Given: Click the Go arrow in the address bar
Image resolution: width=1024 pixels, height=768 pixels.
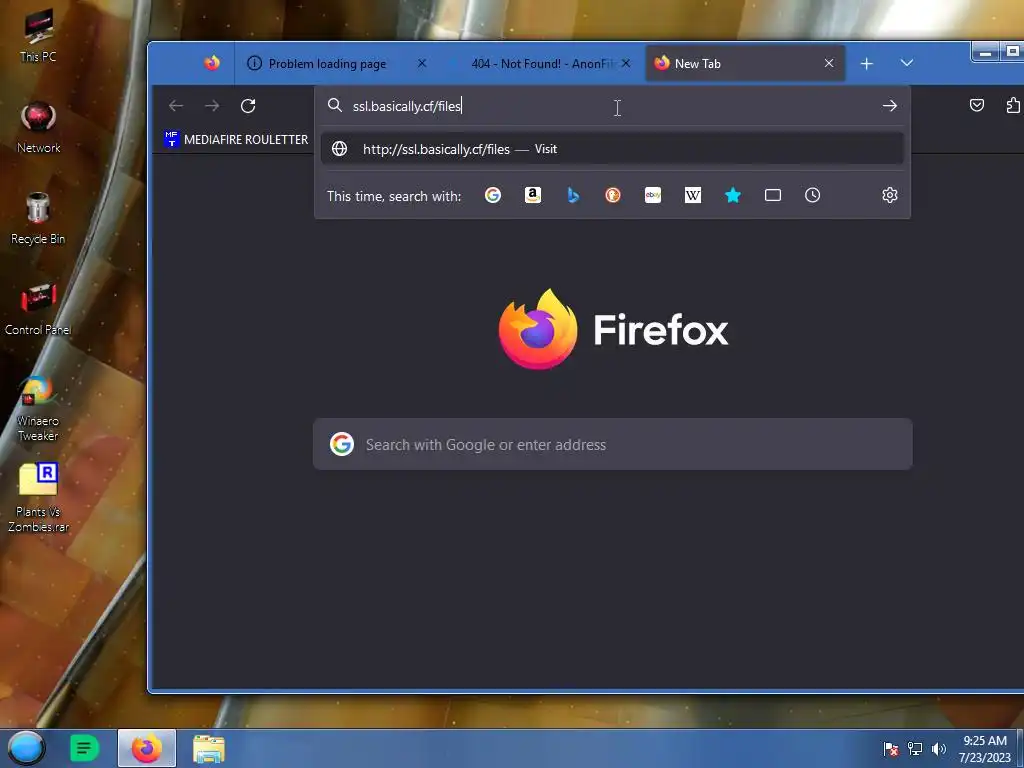Looking at the screenshot, I should click(889, 106).
